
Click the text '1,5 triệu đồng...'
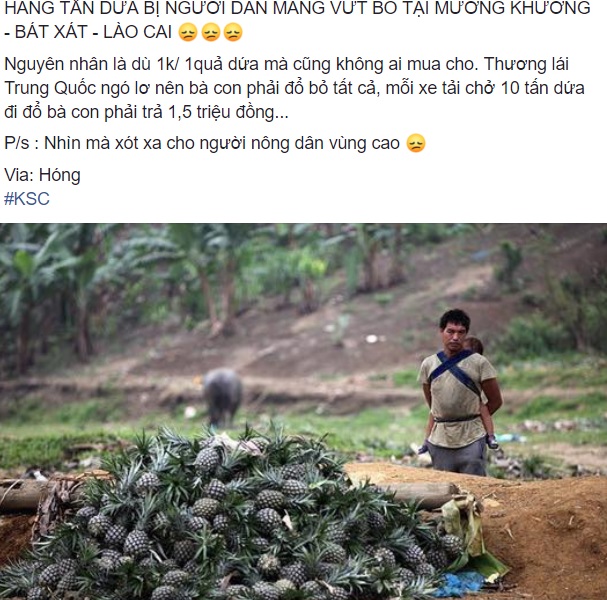pos(228,112)
